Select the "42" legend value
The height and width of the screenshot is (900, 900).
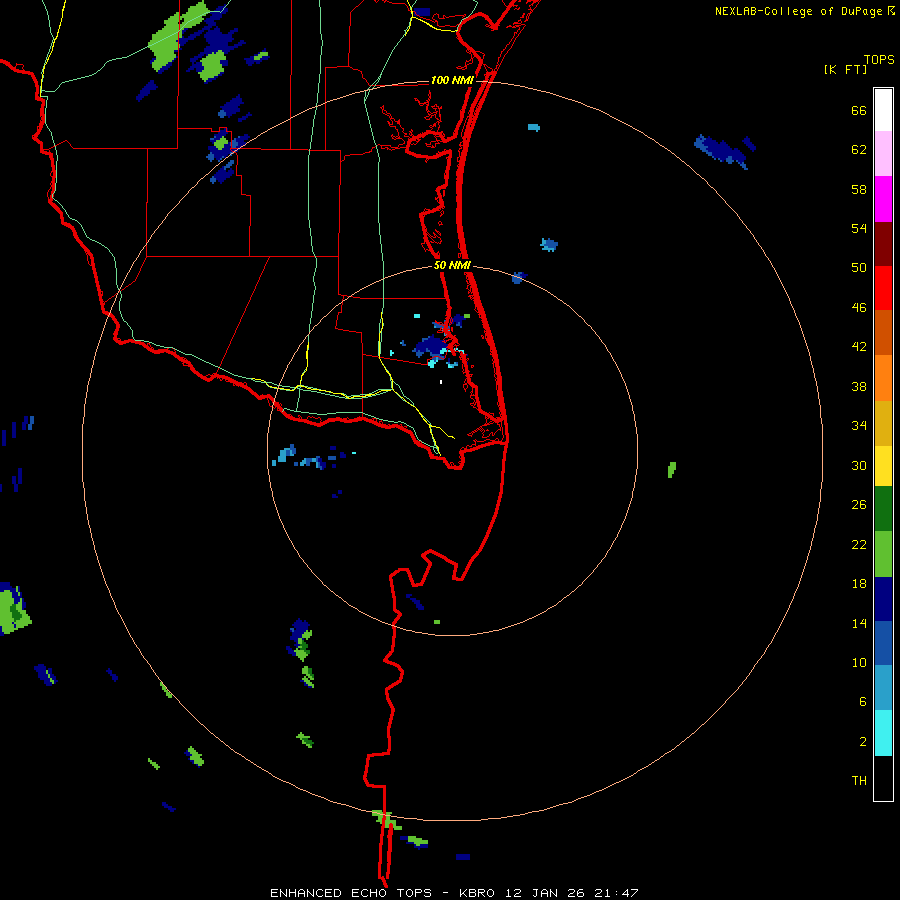tap(859, 347)
